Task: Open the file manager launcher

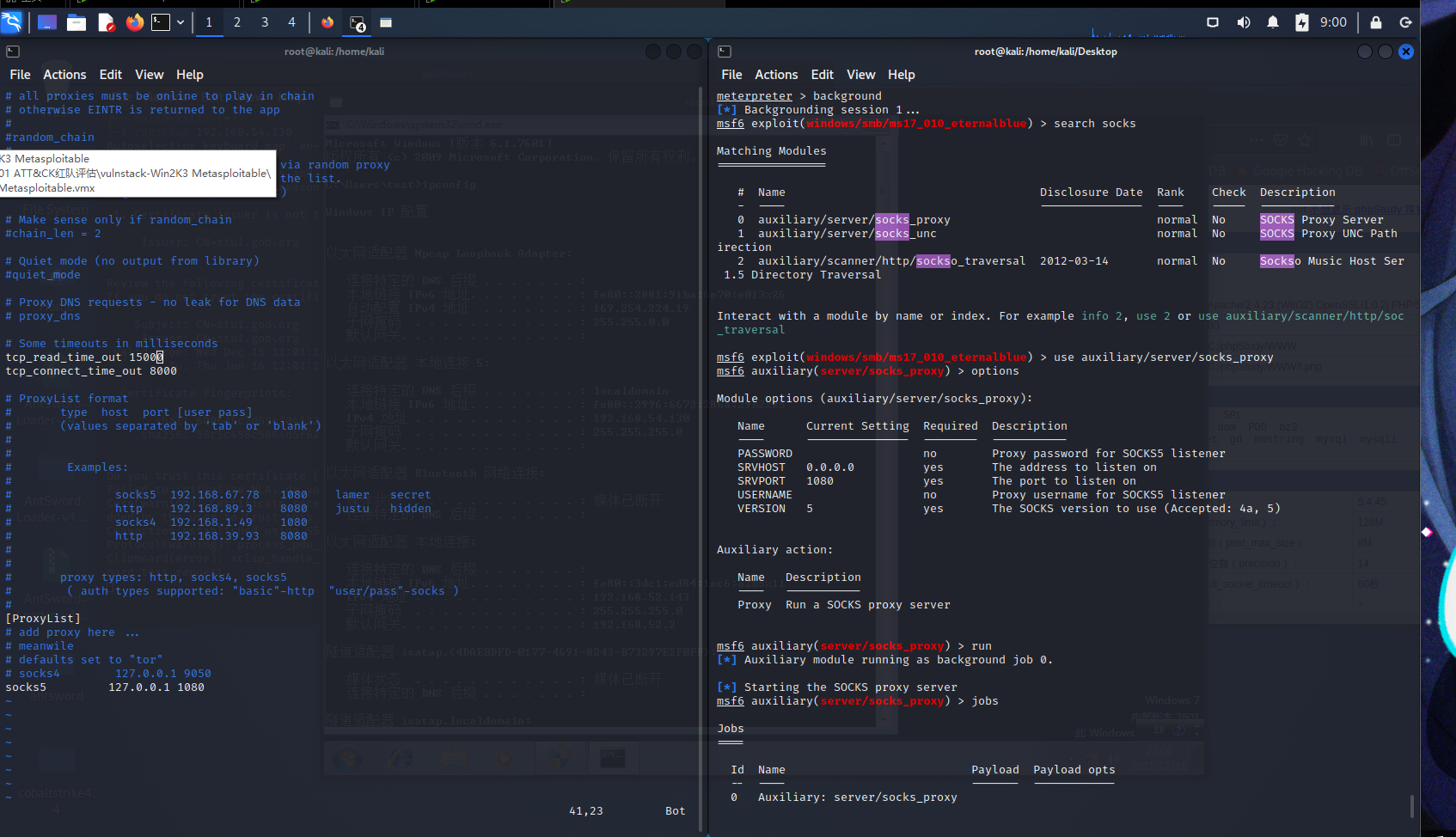Action: (76, 22)
